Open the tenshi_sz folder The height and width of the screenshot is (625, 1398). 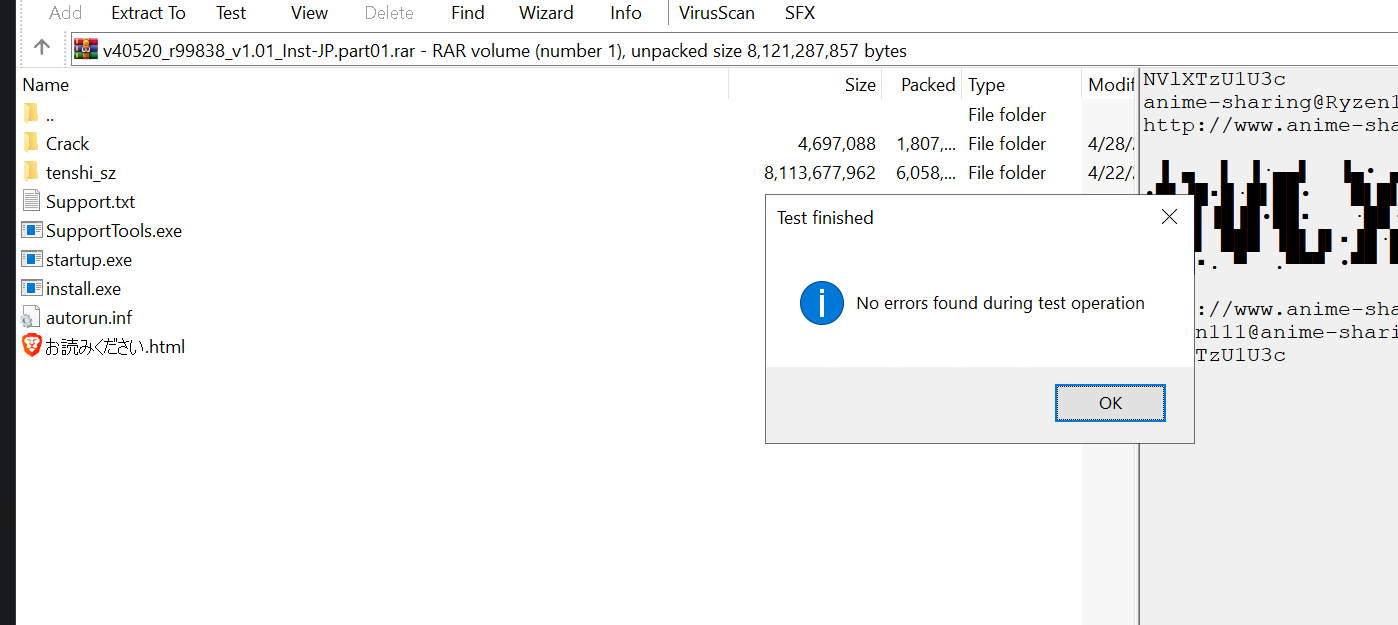pos(84,172)
